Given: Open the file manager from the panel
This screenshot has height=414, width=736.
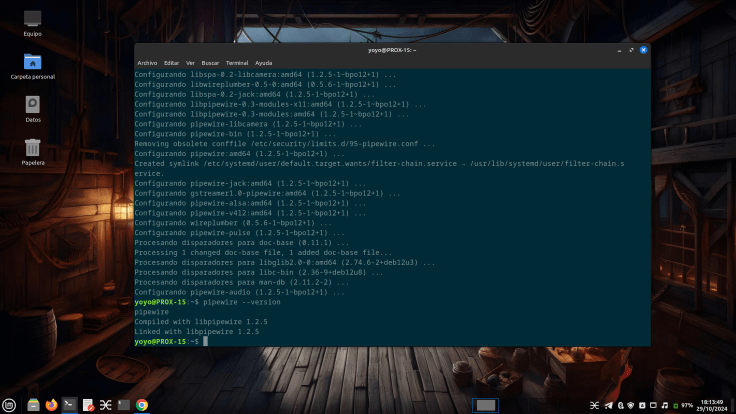Looking at the screenshot, I should (x=33, y=405).
